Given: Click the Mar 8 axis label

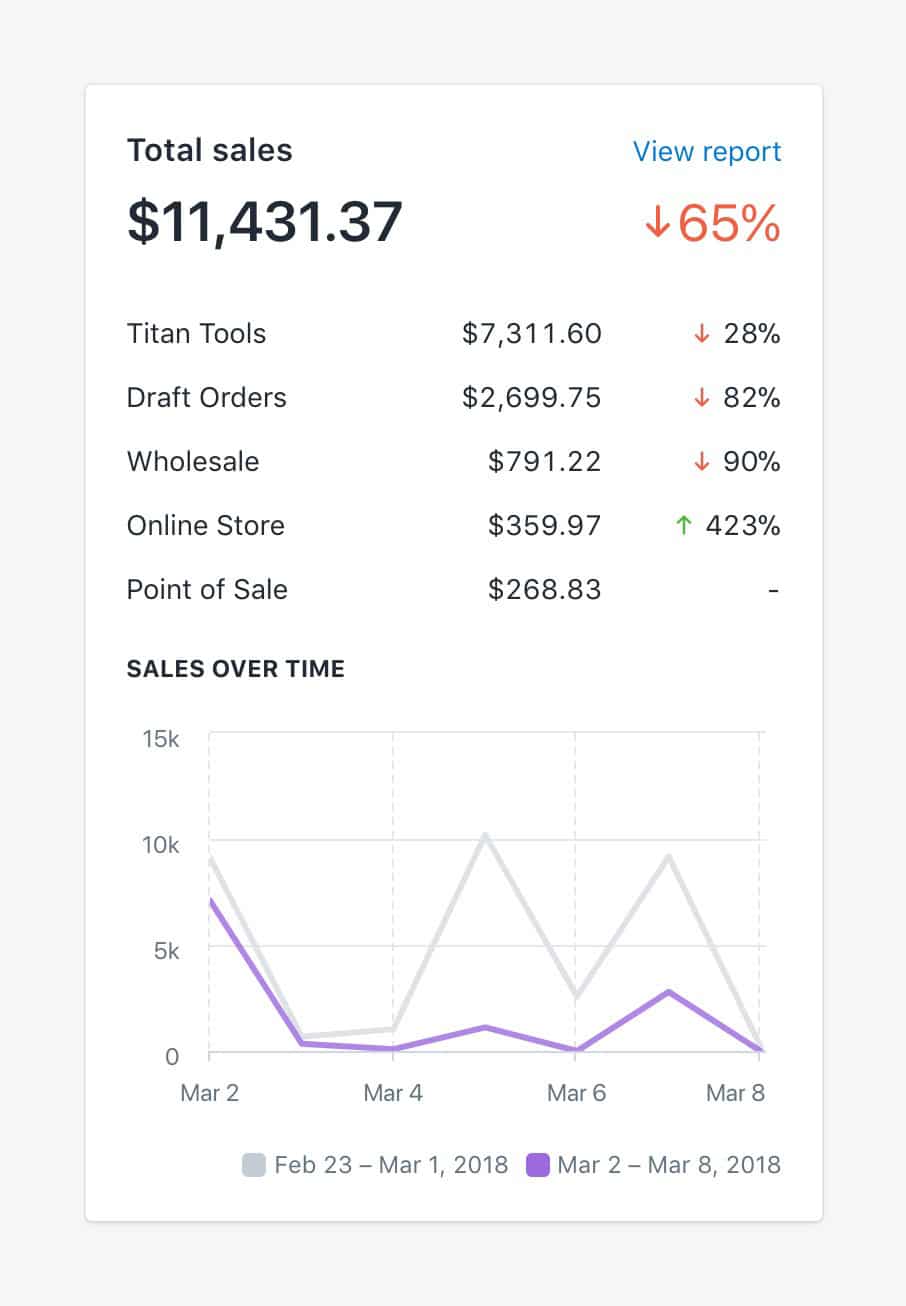Looking at the screenshot, I should click(x=735, y=1093).
